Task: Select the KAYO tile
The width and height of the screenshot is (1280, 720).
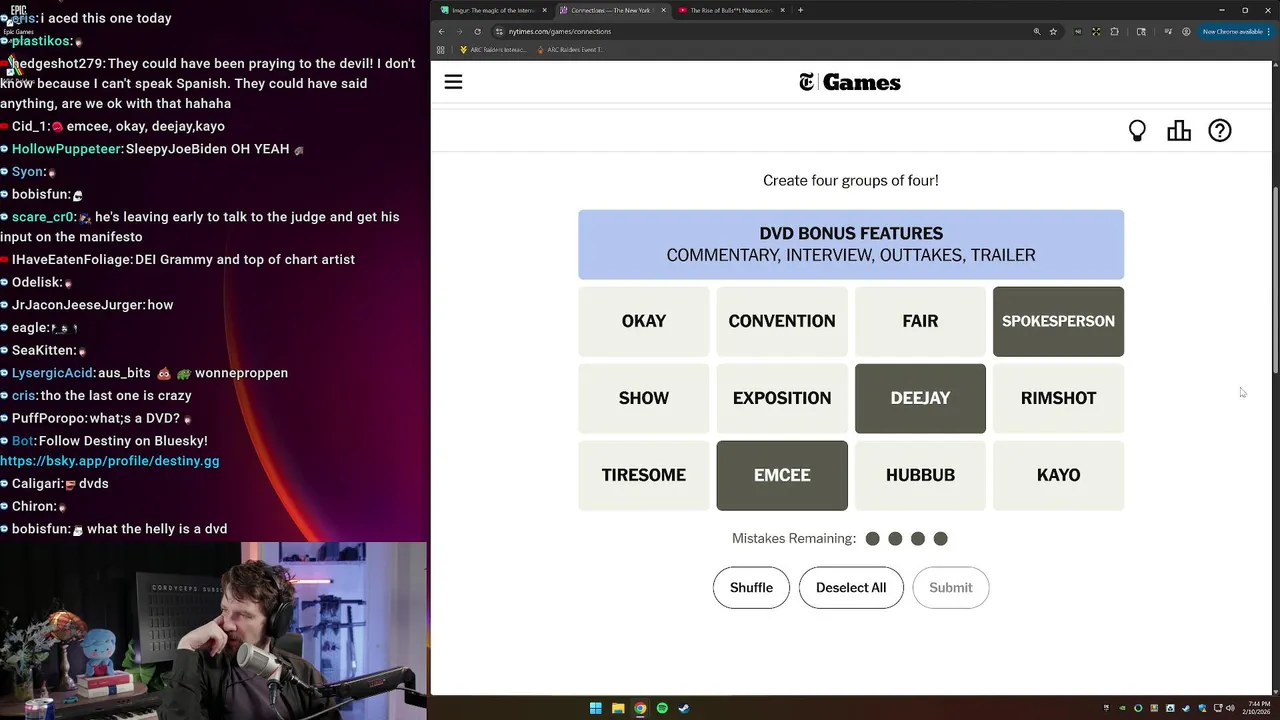Action: coord(1058,475)
